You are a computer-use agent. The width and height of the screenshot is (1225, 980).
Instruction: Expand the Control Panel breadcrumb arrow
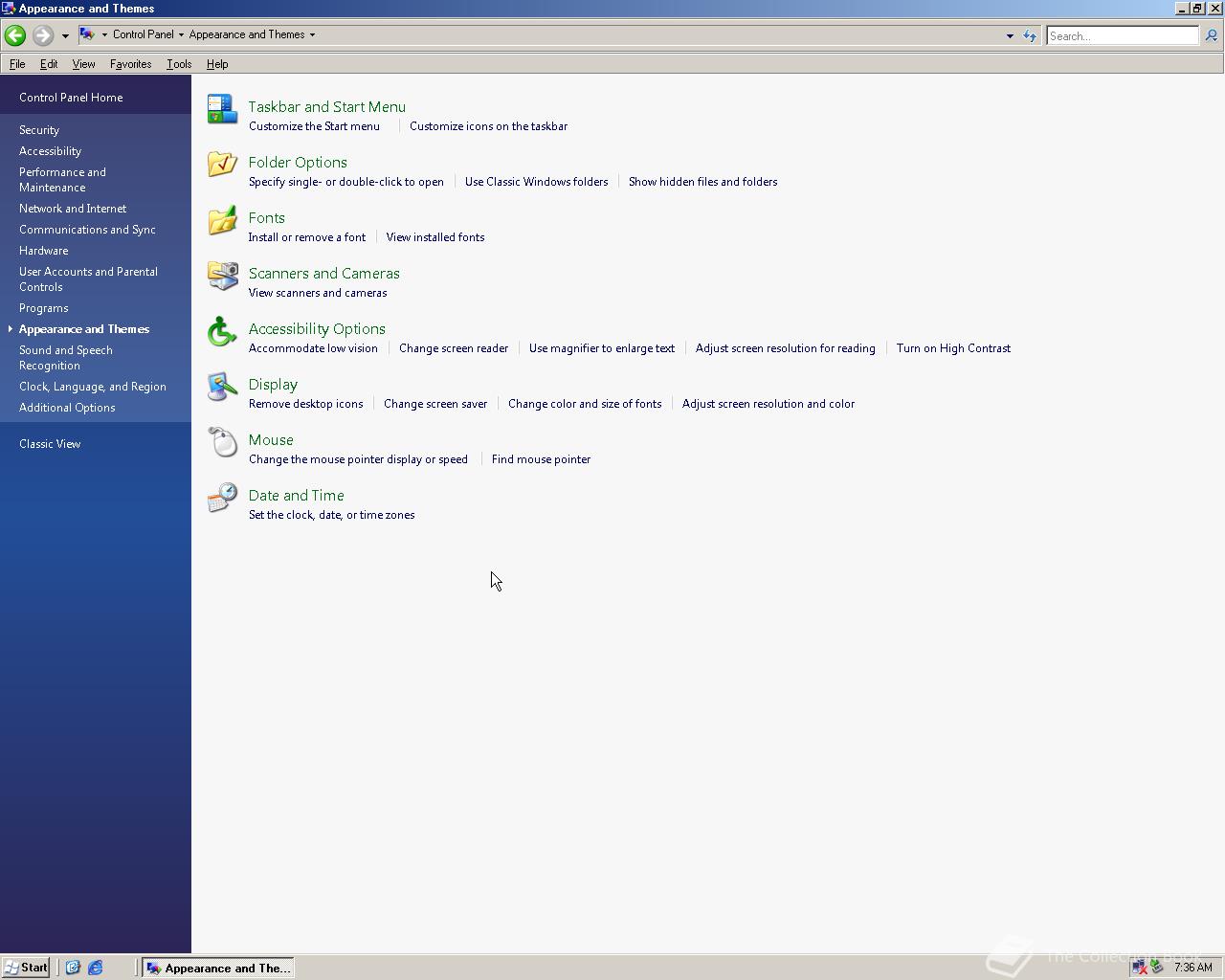pos(181,34)
